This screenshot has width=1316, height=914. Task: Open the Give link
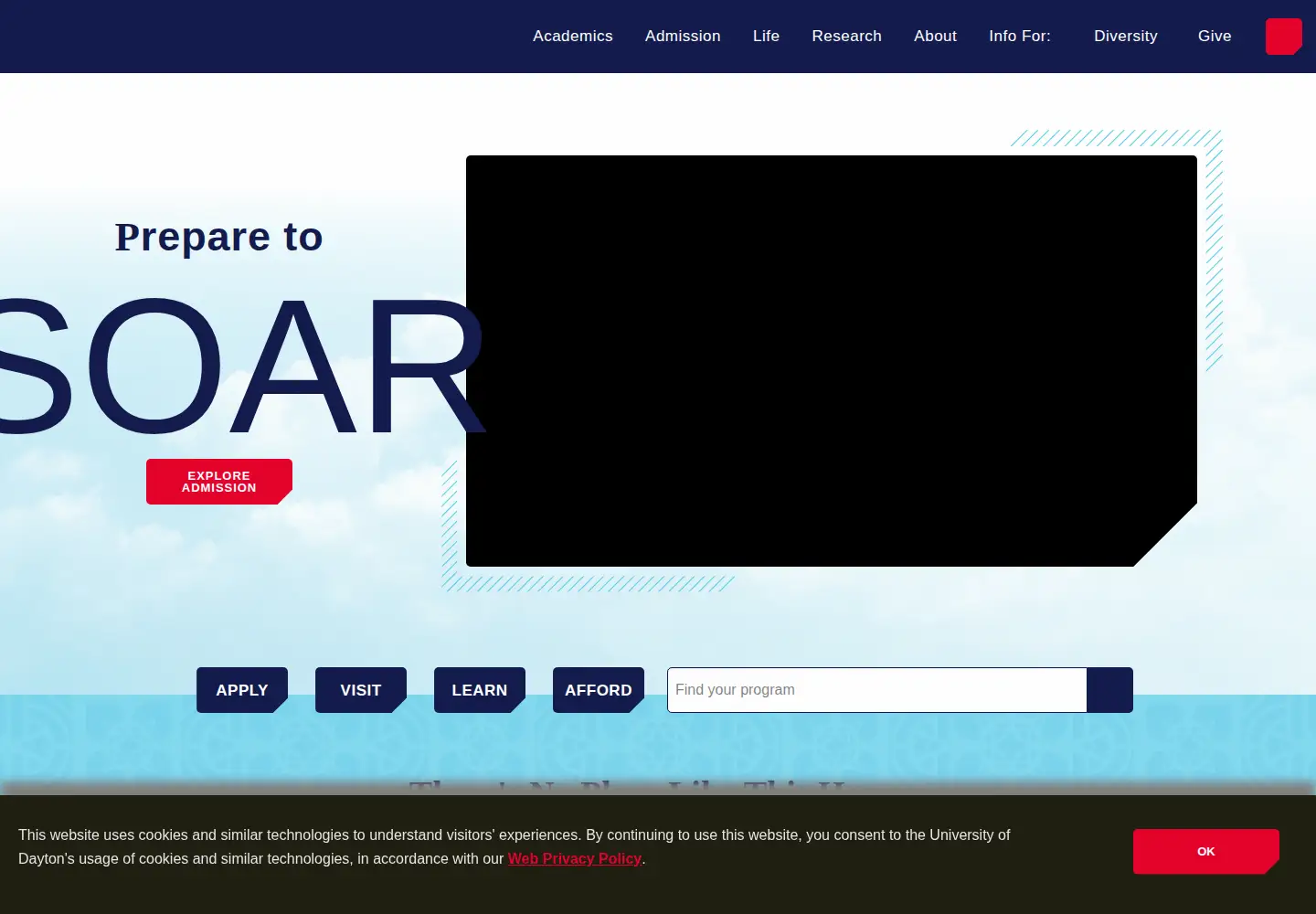click(x=1215, y=36)
